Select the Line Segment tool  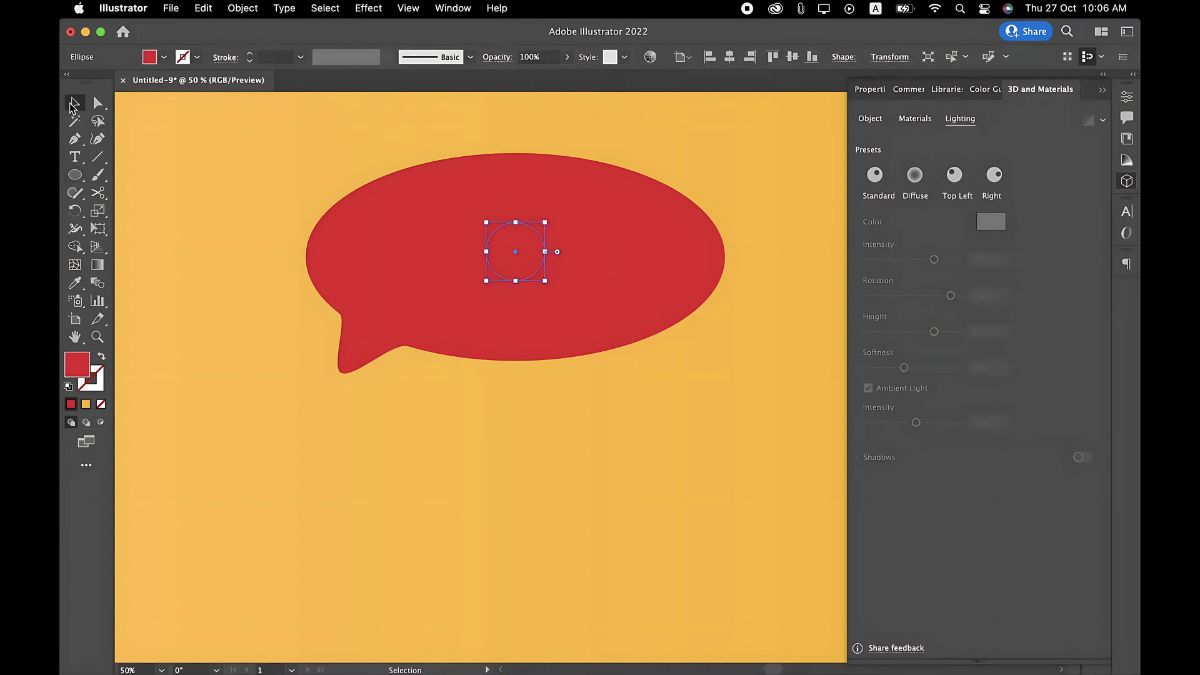click(x=98, y=157)
